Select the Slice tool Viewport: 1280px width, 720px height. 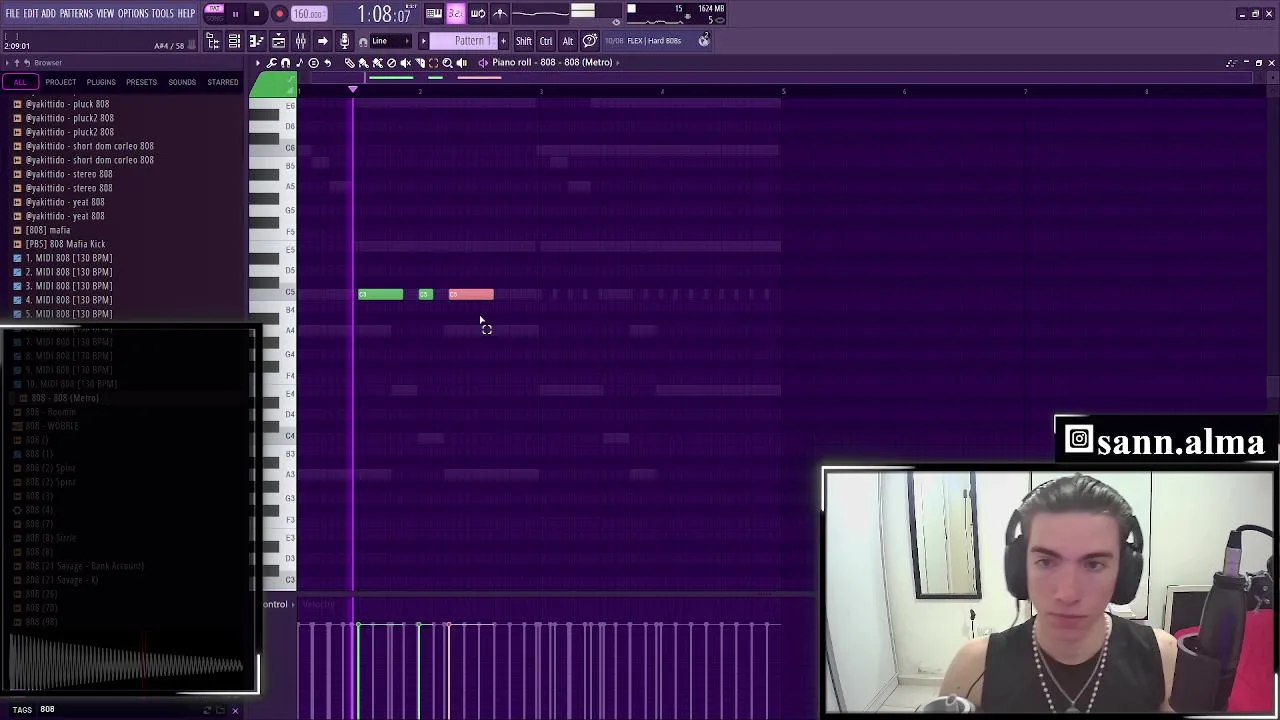tap(420, 62)
